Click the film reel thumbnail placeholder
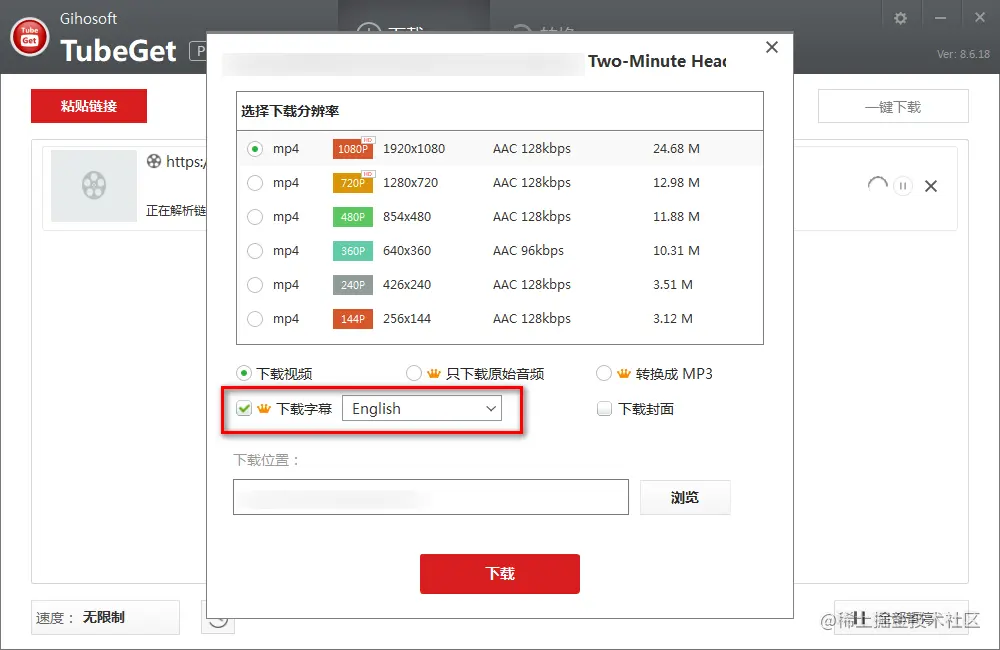1000x650 pixels. [94, 186]
